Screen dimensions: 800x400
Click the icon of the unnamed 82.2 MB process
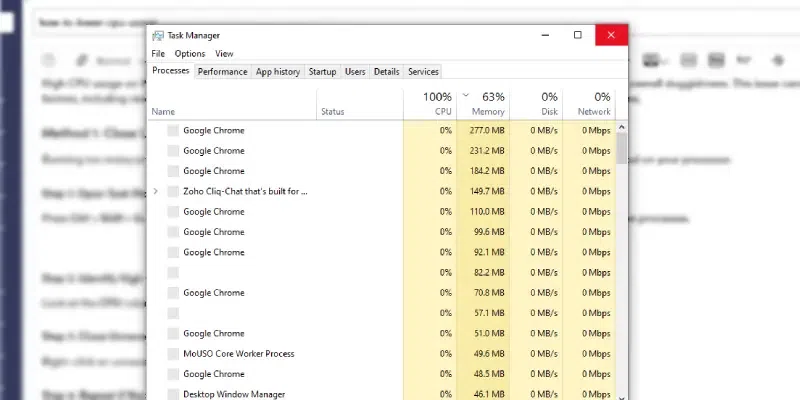173,272
